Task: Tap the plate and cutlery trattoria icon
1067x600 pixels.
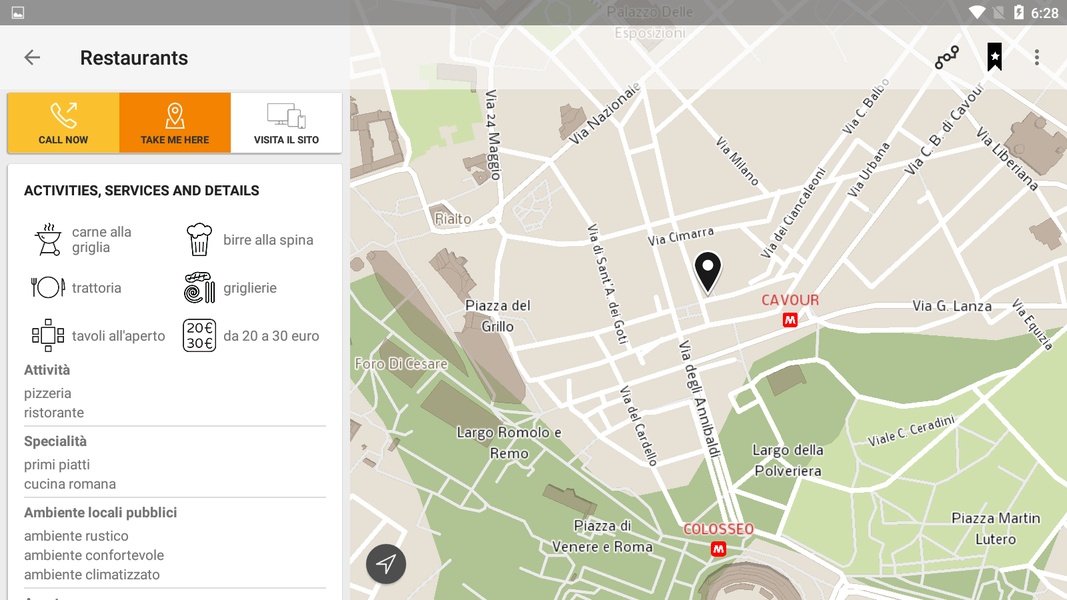Action: (48, 287)
